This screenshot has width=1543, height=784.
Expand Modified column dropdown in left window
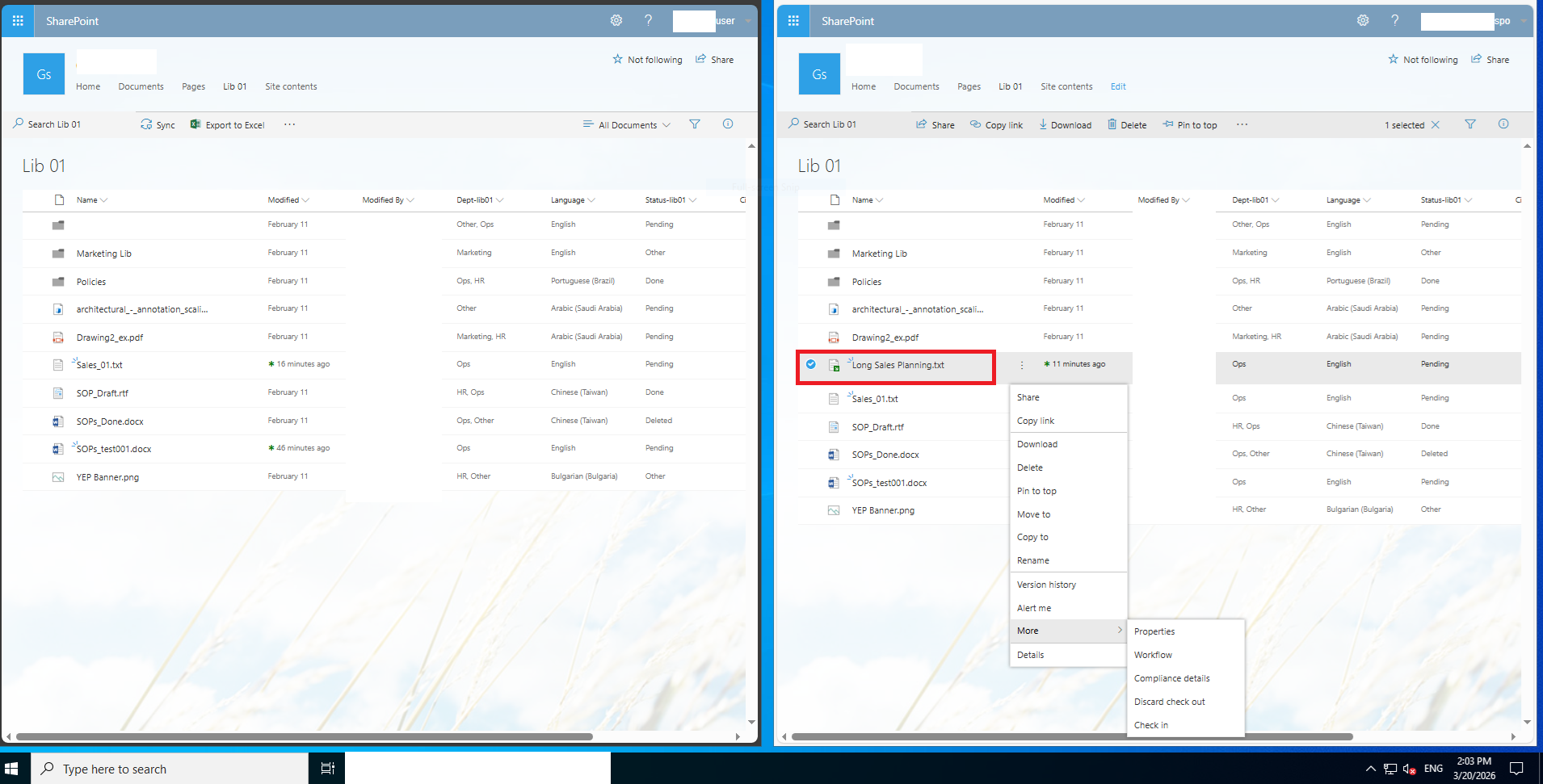(x=305, y=200)
